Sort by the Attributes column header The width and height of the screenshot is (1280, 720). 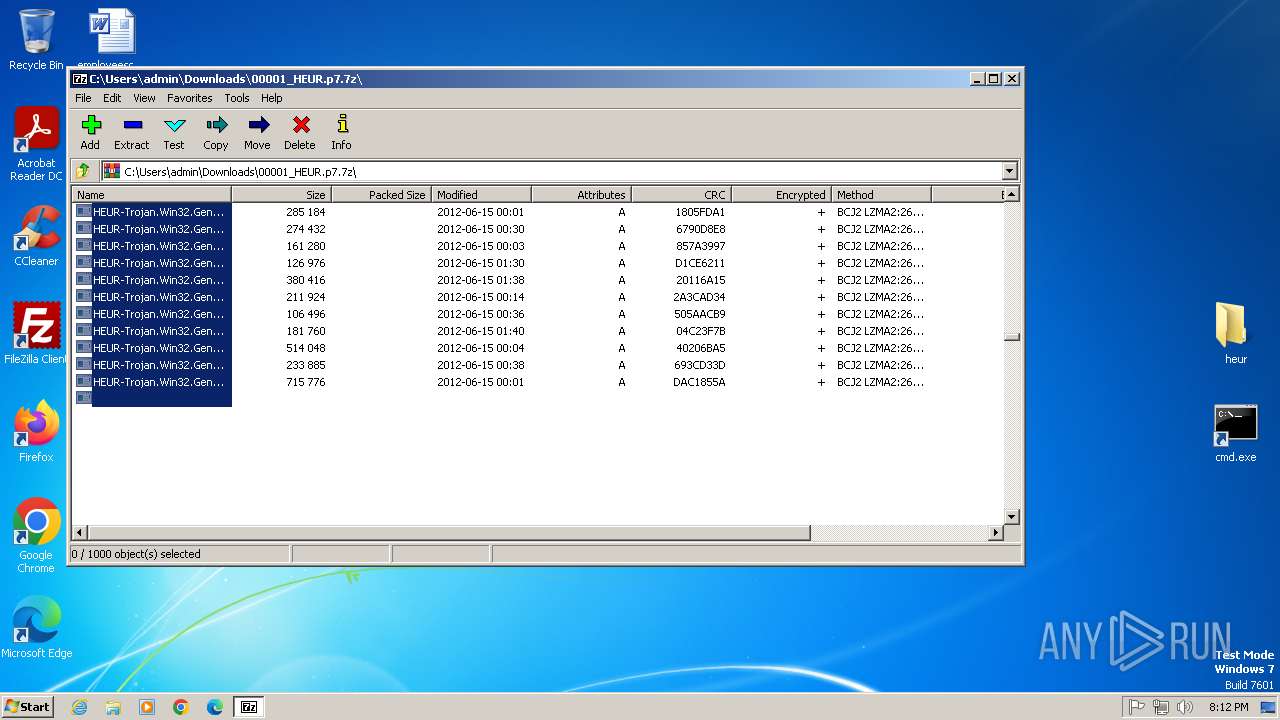click(581, 195)
